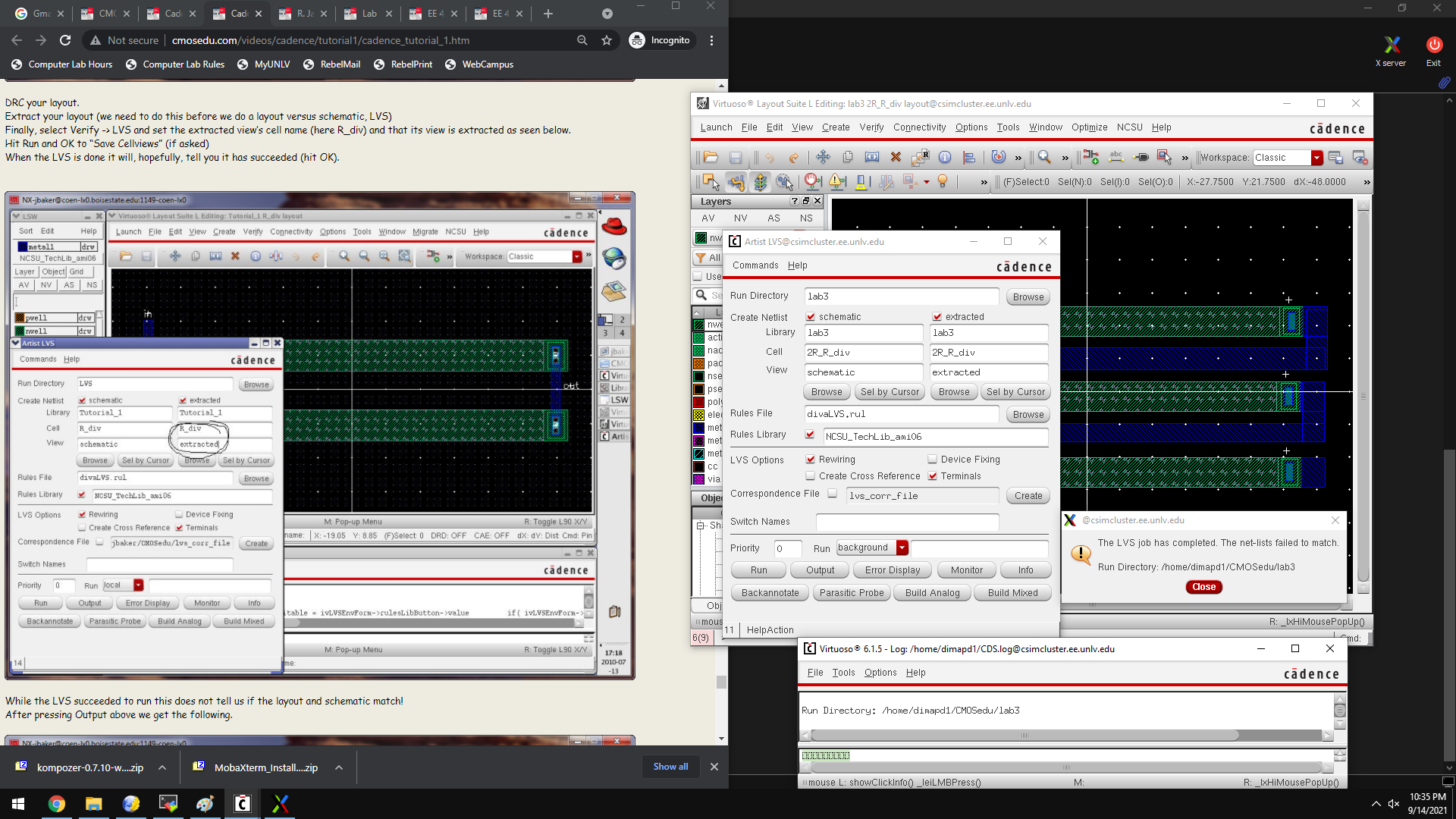The width and height of the screenshot is (1456, 819).
Task: Enable the Device Fixing checkbox
Action: (x=933, y=460)
